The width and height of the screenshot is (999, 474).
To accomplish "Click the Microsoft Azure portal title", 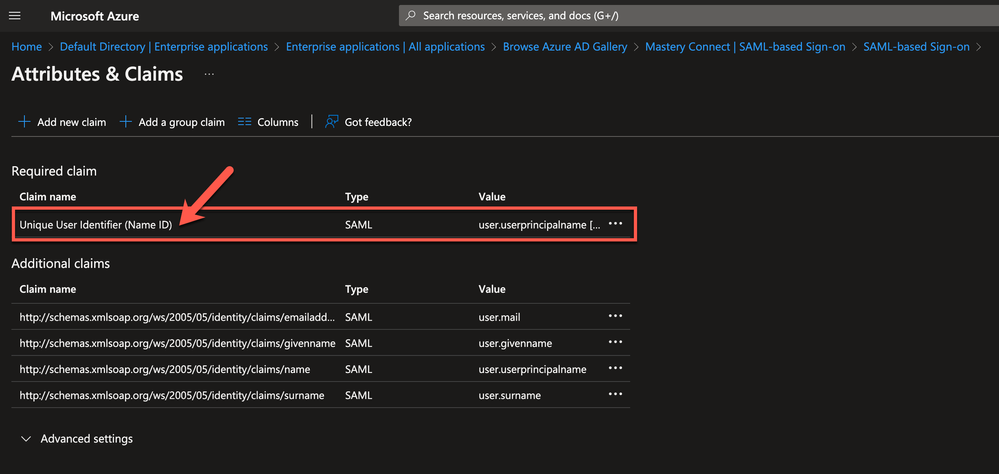I will point(95,16).
